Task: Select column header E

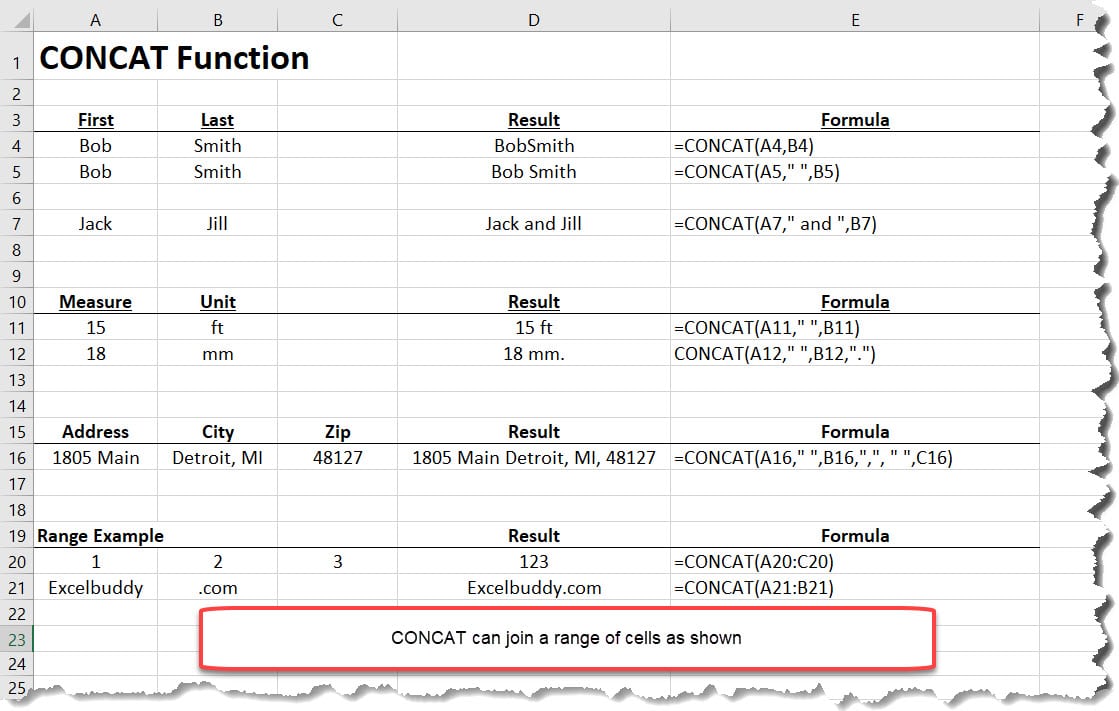Action: click(x=855, y=18)
